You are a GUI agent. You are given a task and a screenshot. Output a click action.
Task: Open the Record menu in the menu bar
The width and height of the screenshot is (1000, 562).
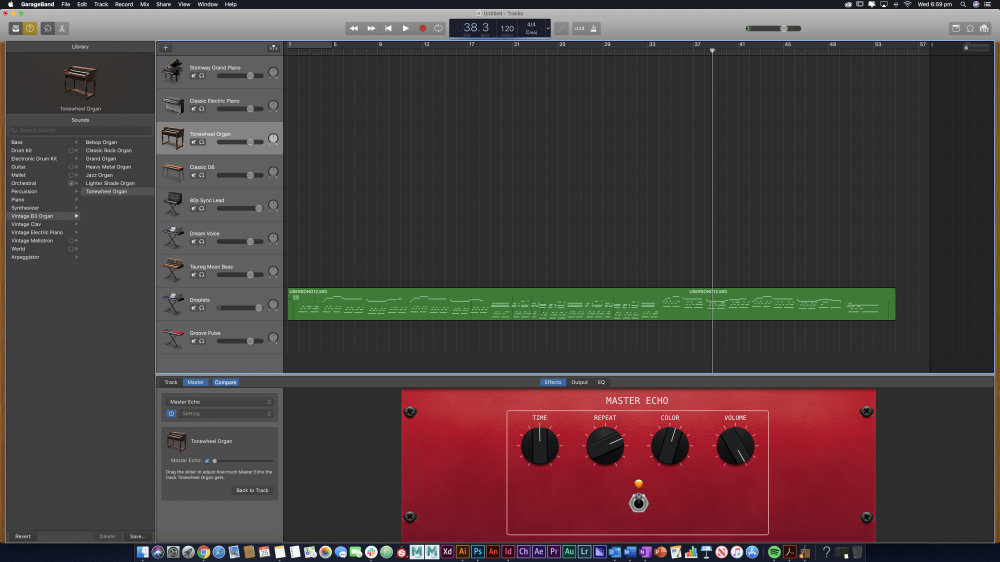coord(124,4)
